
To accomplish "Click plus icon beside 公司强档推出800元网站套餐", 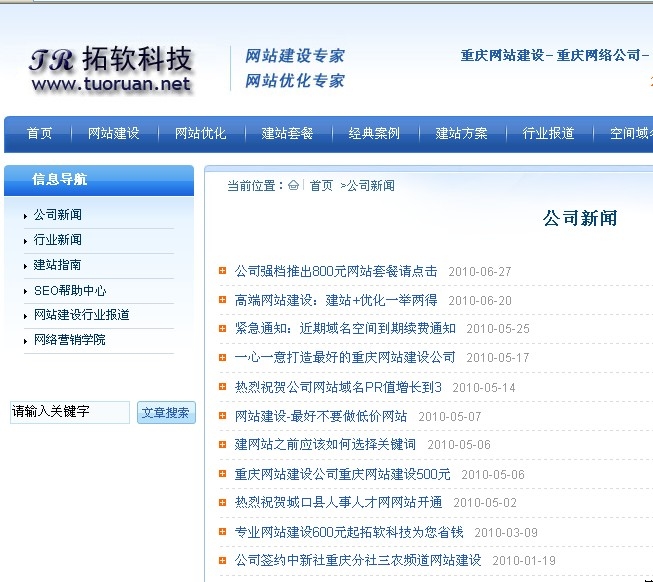I will tap(222, 271).
